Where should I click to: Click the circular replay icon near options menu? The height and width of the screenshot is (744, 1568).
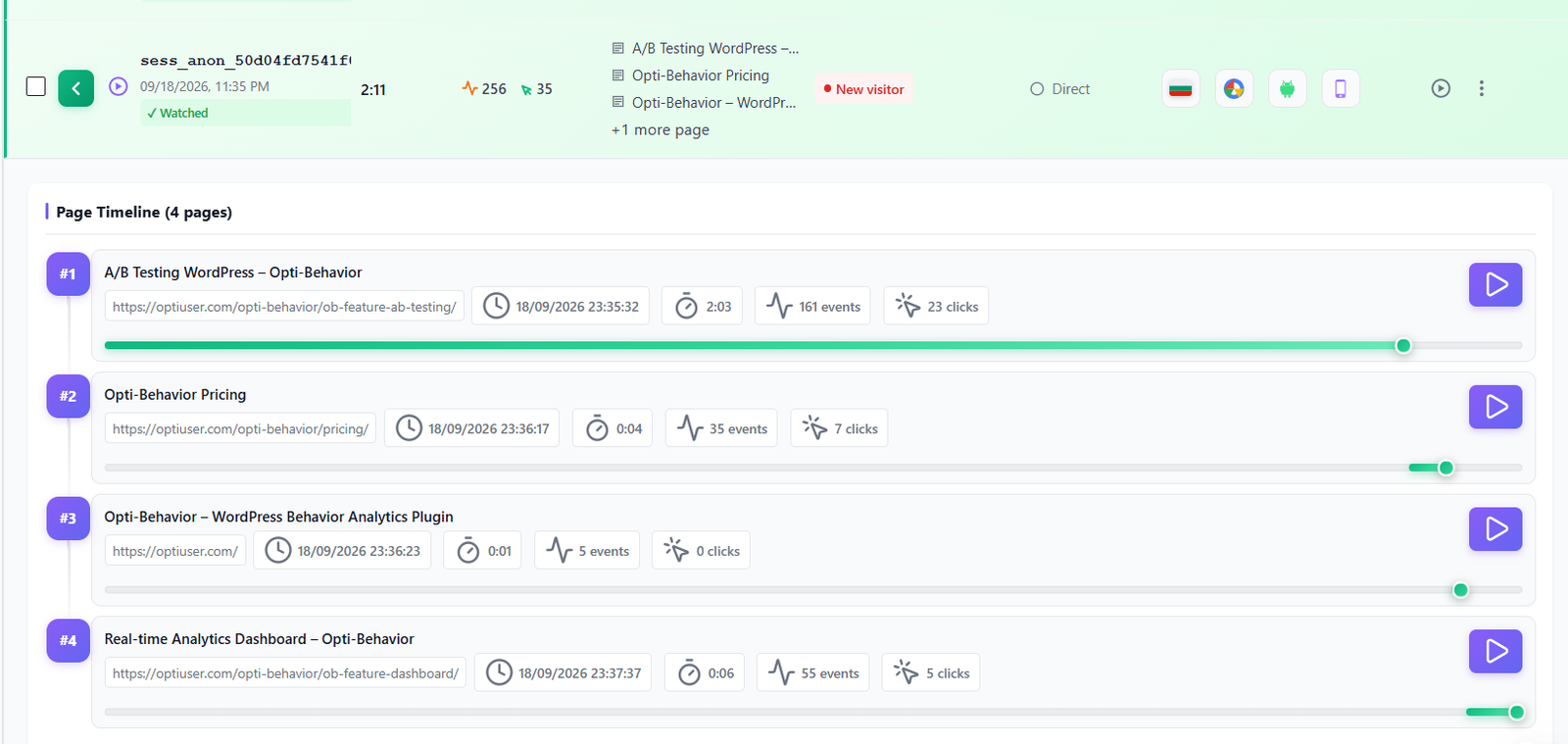point(1441,88)
